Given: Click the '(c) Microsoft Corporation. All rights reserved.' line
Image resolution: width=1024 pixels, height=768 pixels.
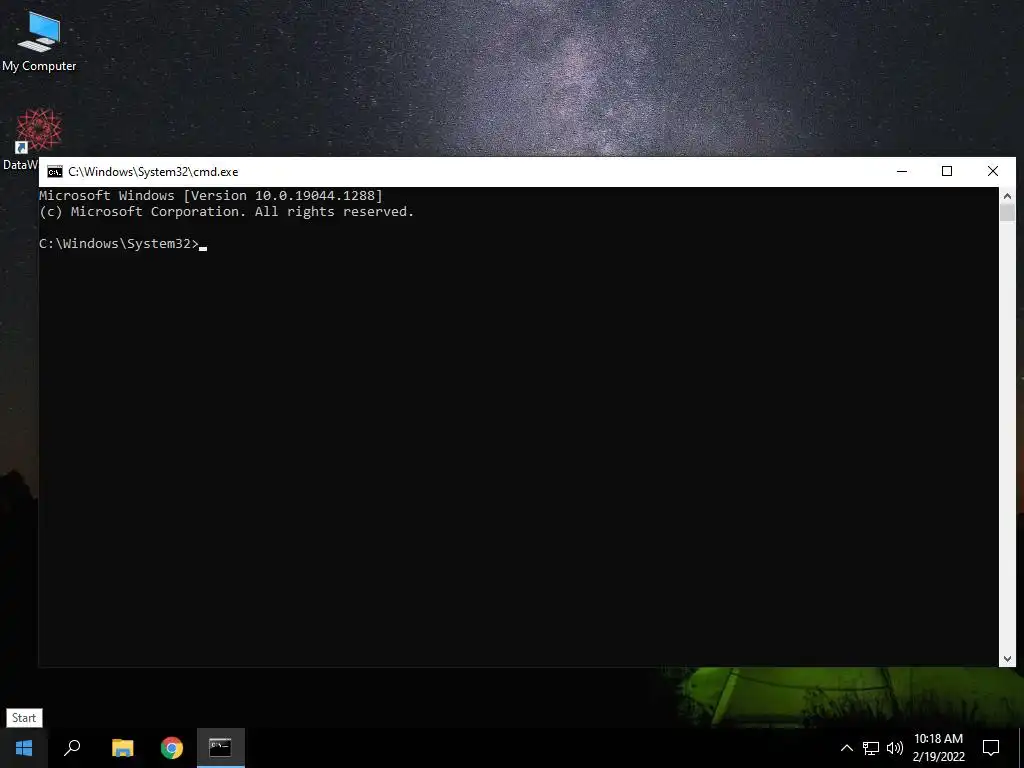Looking at the screenshot, I should pos(227,212).
